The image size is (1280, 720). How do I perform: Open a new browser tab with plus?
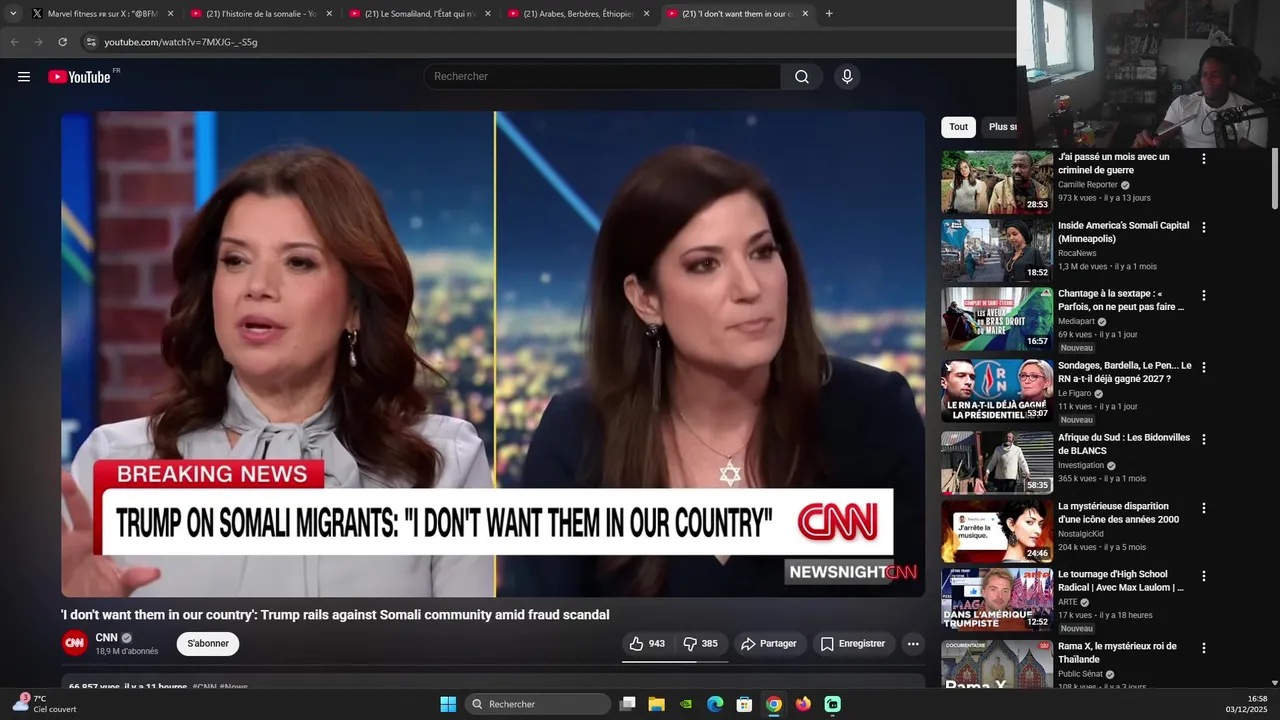(829, 14)
